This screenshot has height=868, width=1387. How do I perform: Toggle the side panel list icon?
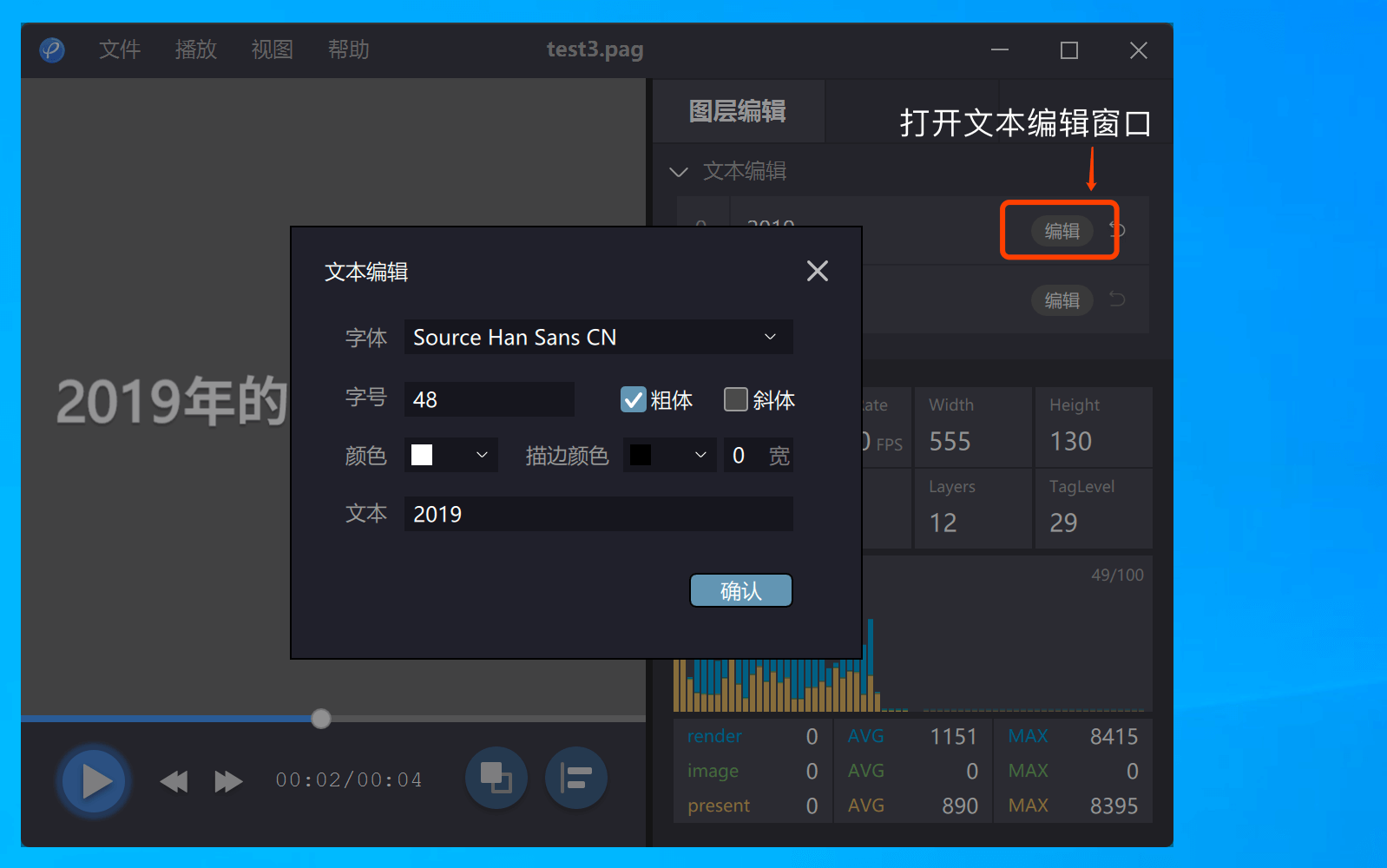(576, 778)
